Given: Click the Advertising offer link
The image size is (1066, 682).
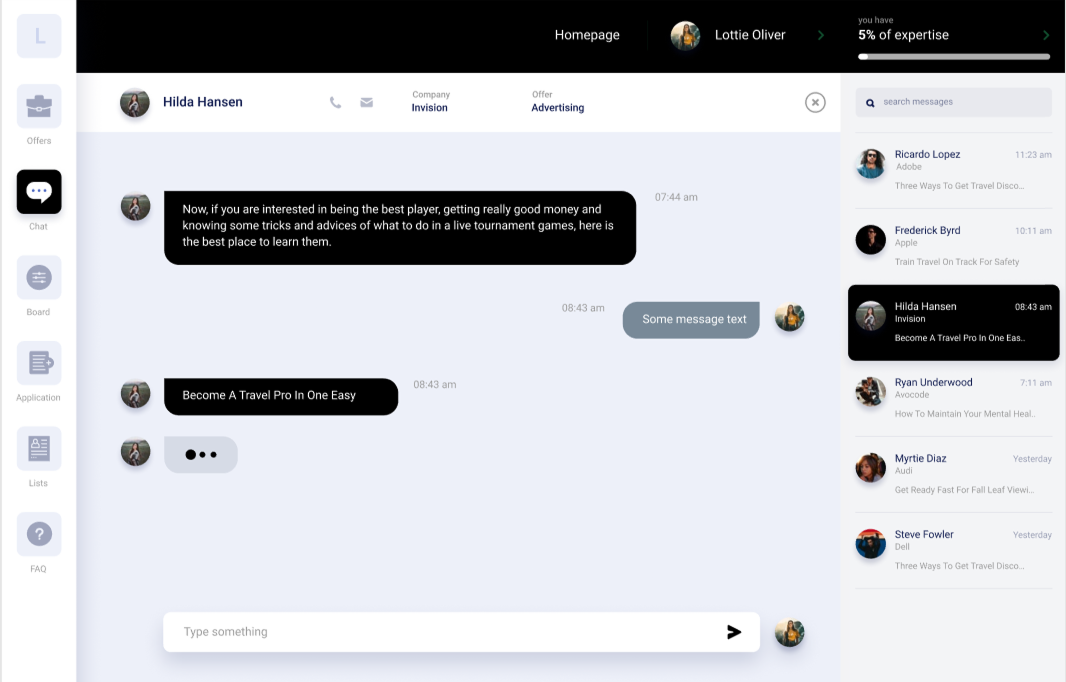Looking at the screenshot, I should point(557,108).
